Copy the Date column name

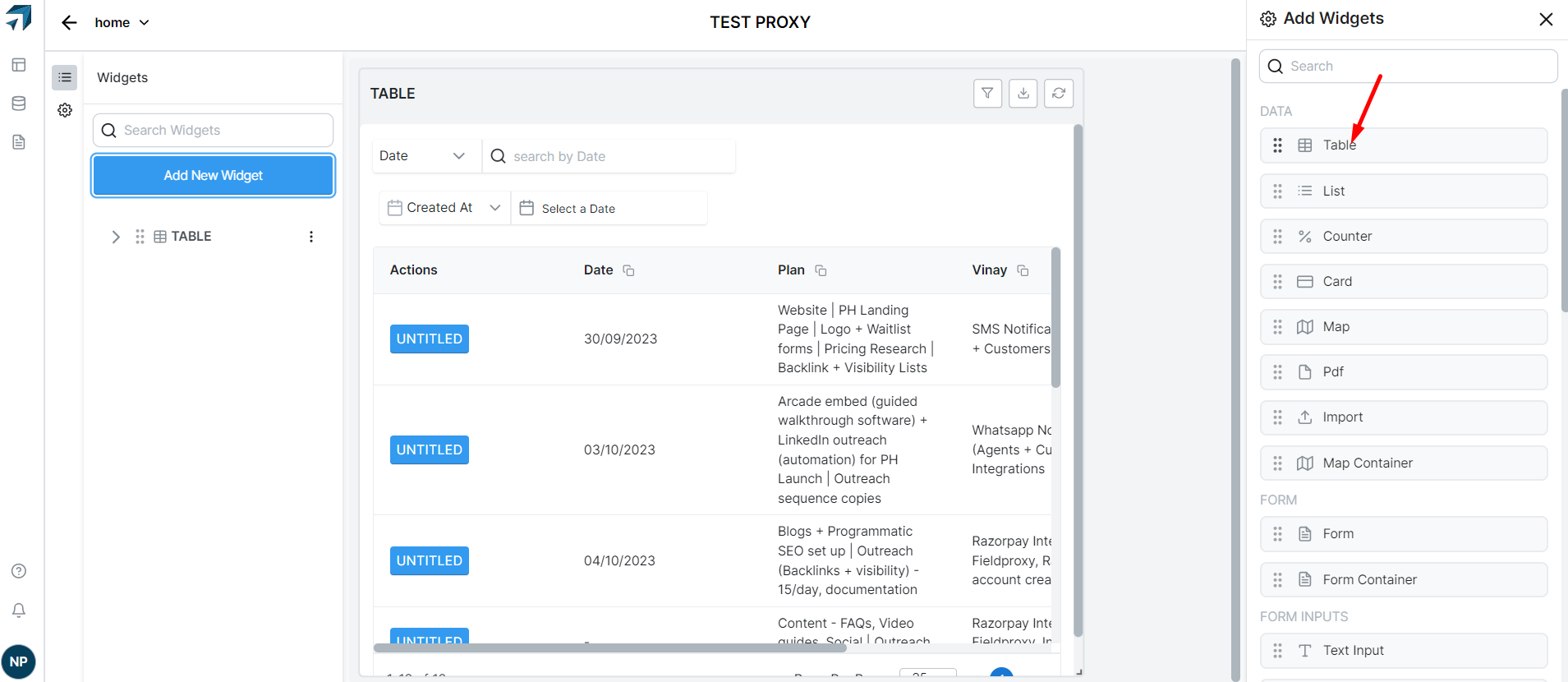[x=628, y=270]
